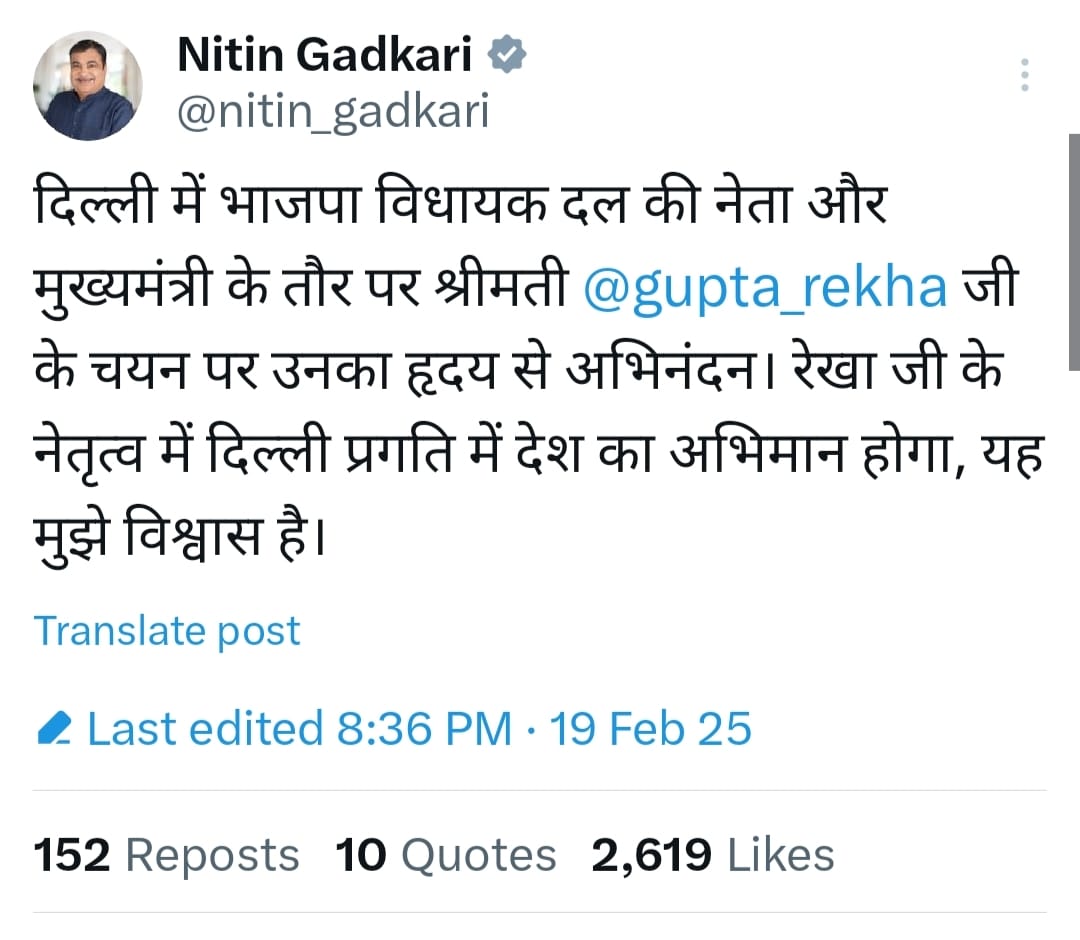
Task: Click the 19 Feb 25 date
Action: [650, 729]
